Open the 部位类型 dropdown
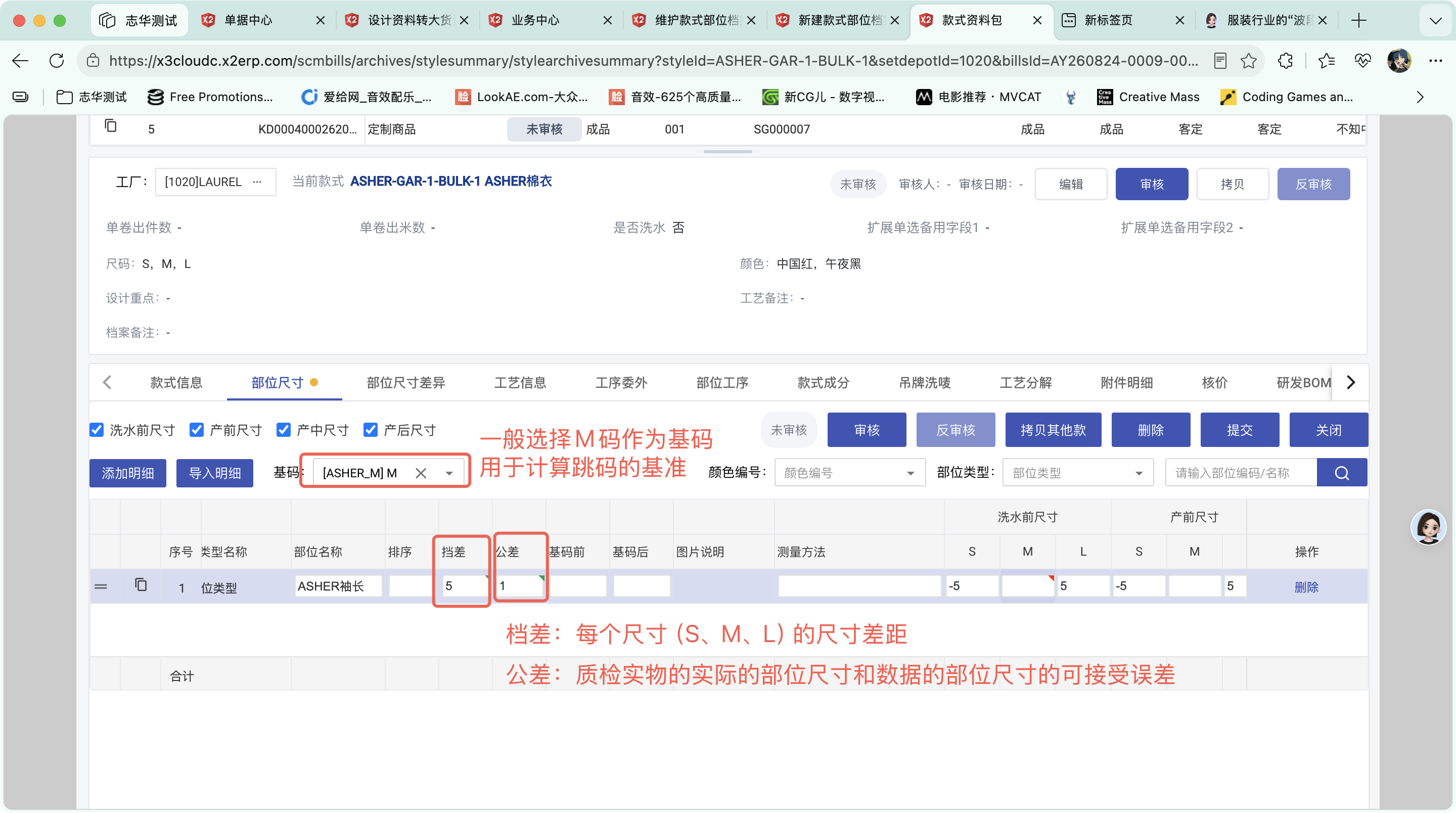Viewport: 1456px width, 813px height. 1078,473
